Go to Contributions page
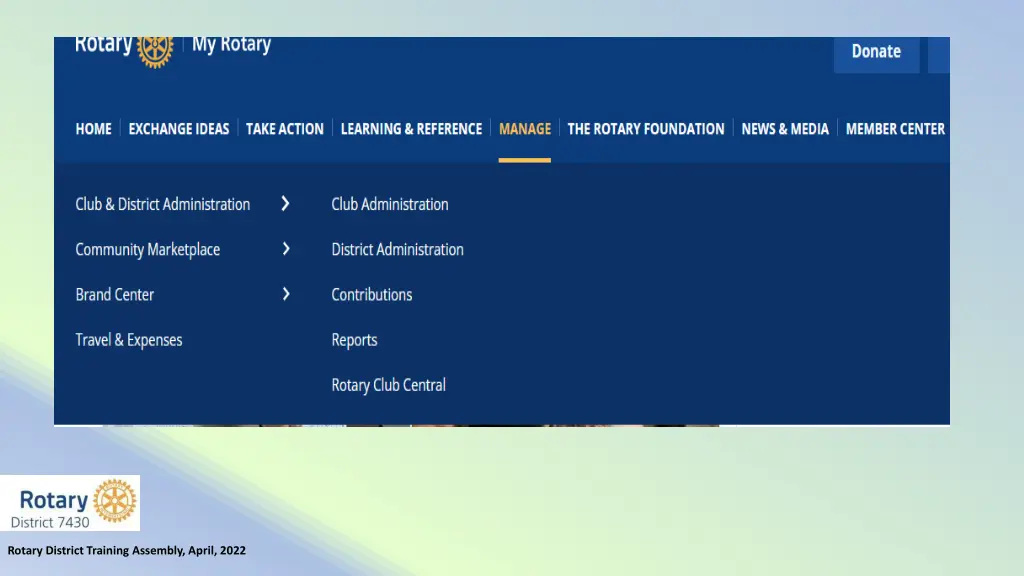 [372, 295]
